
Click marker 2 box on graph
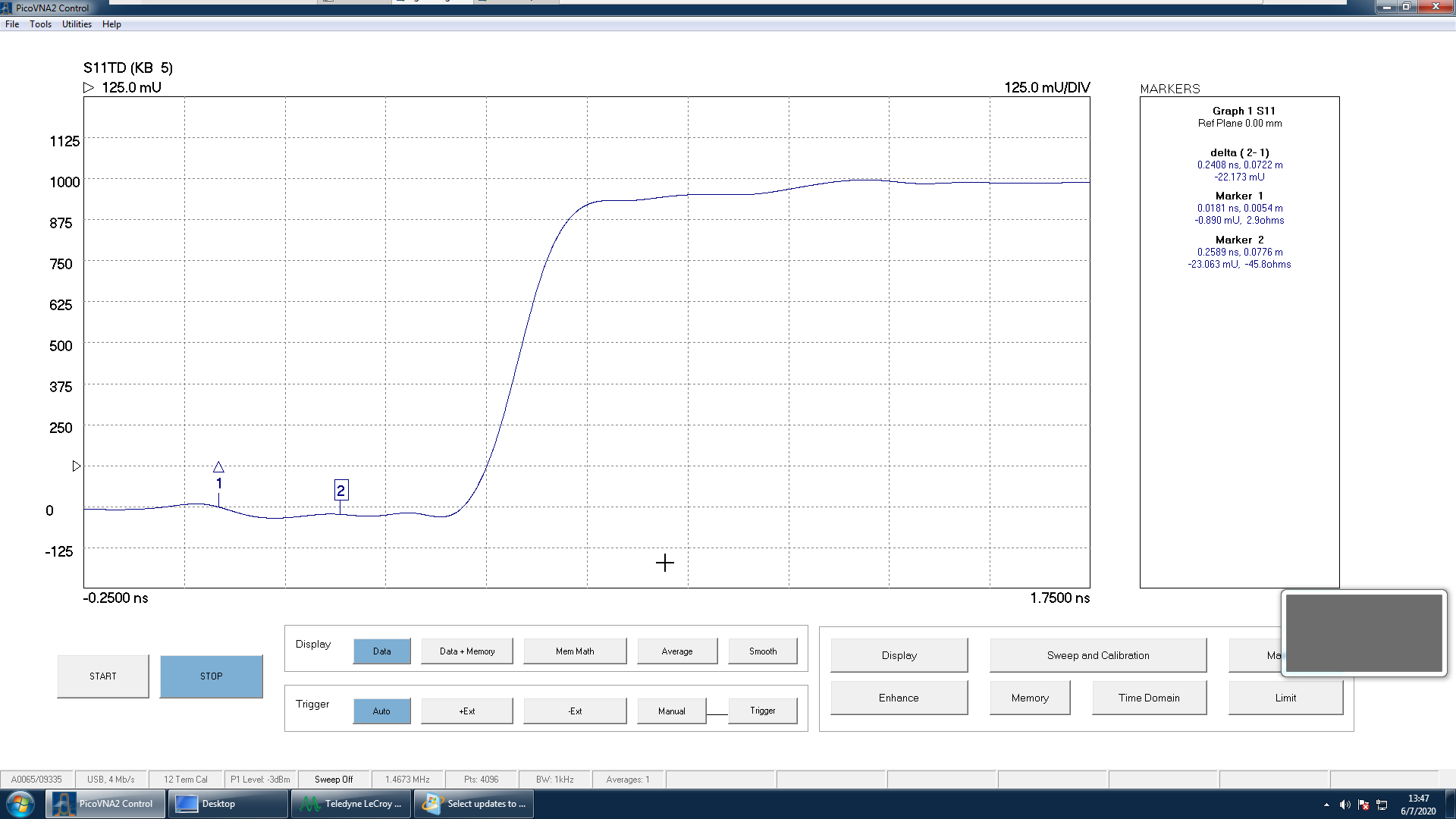click(340, 491)
